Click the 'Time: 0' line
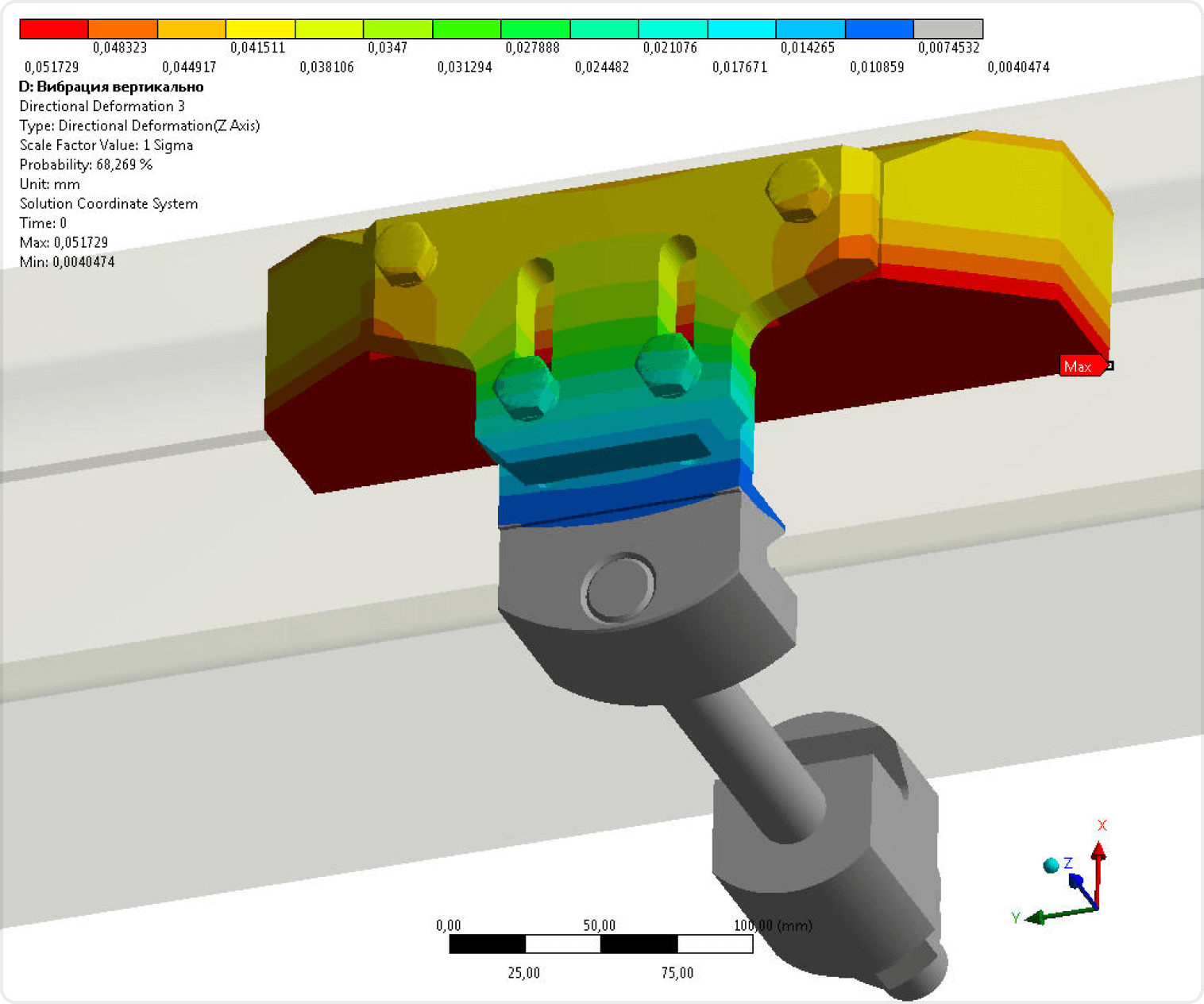Viewport: 1204px width, 1004px height. 43,223
